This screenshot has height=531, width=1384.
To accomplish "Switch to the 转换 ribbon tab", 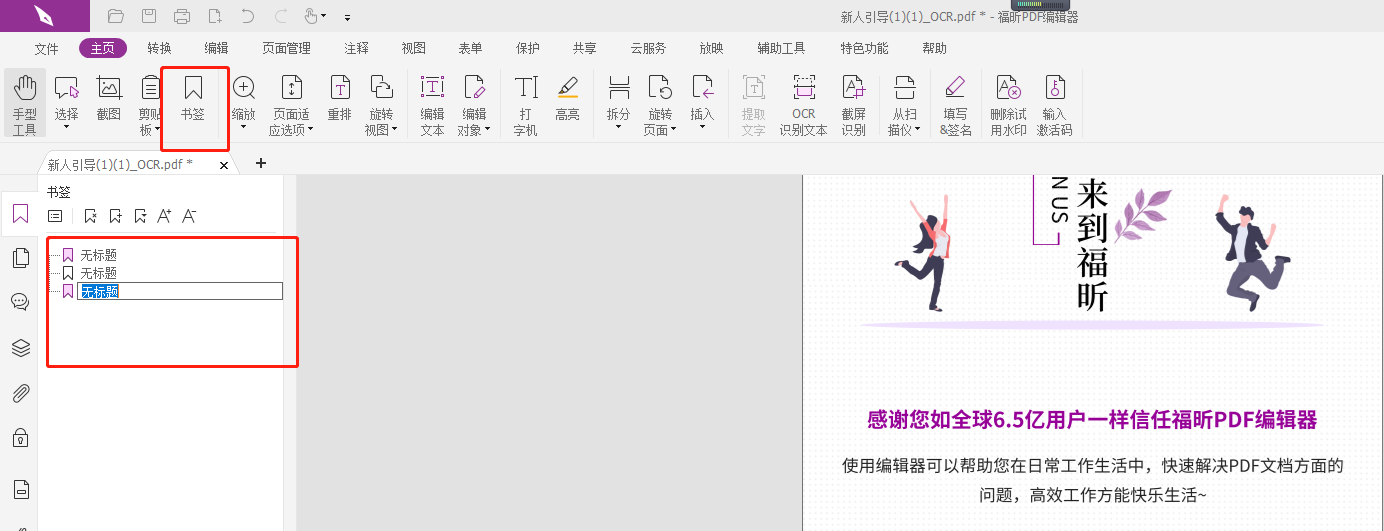I will [159, 48].
